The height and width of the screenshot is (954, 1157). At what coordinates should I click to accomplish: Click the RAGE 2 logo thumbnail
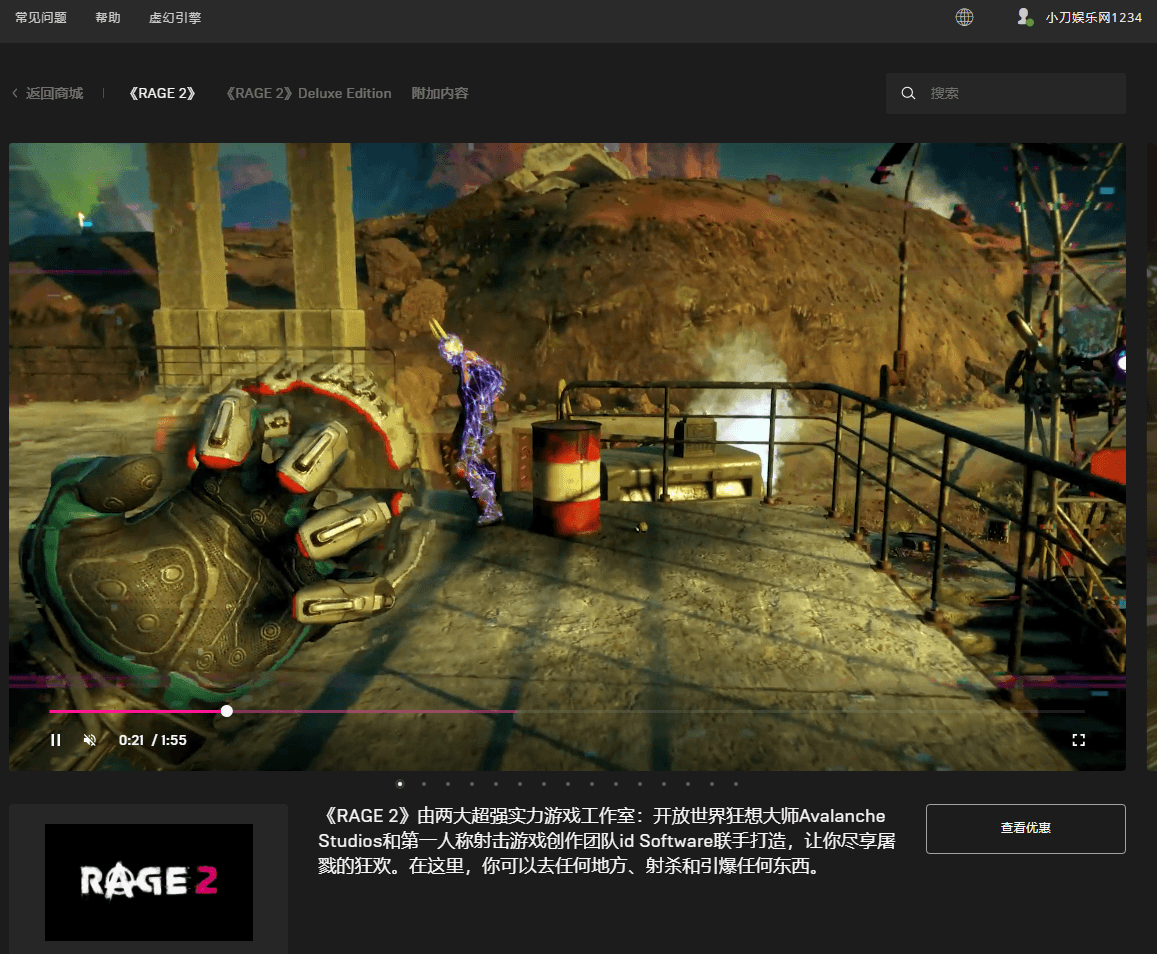(149, 882)
